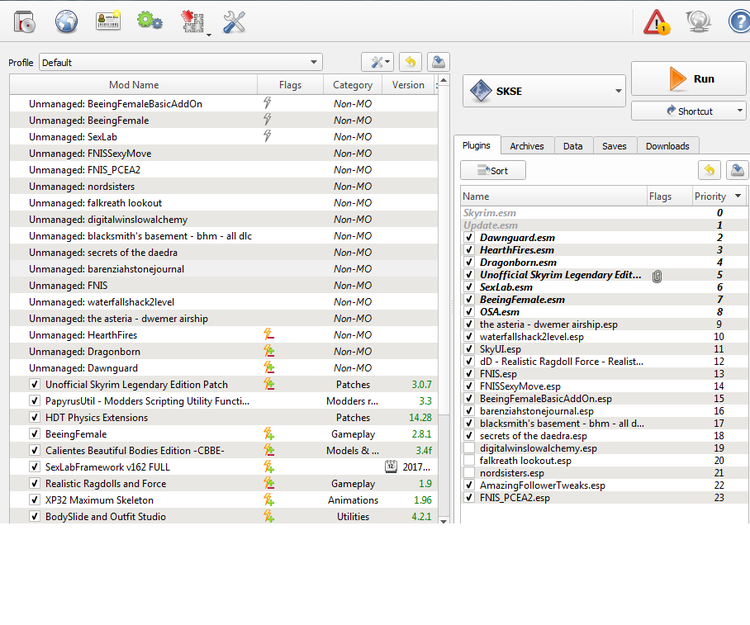Click the Sort plugins button
The width and height of the screenshot is (750, 625).
493,170
